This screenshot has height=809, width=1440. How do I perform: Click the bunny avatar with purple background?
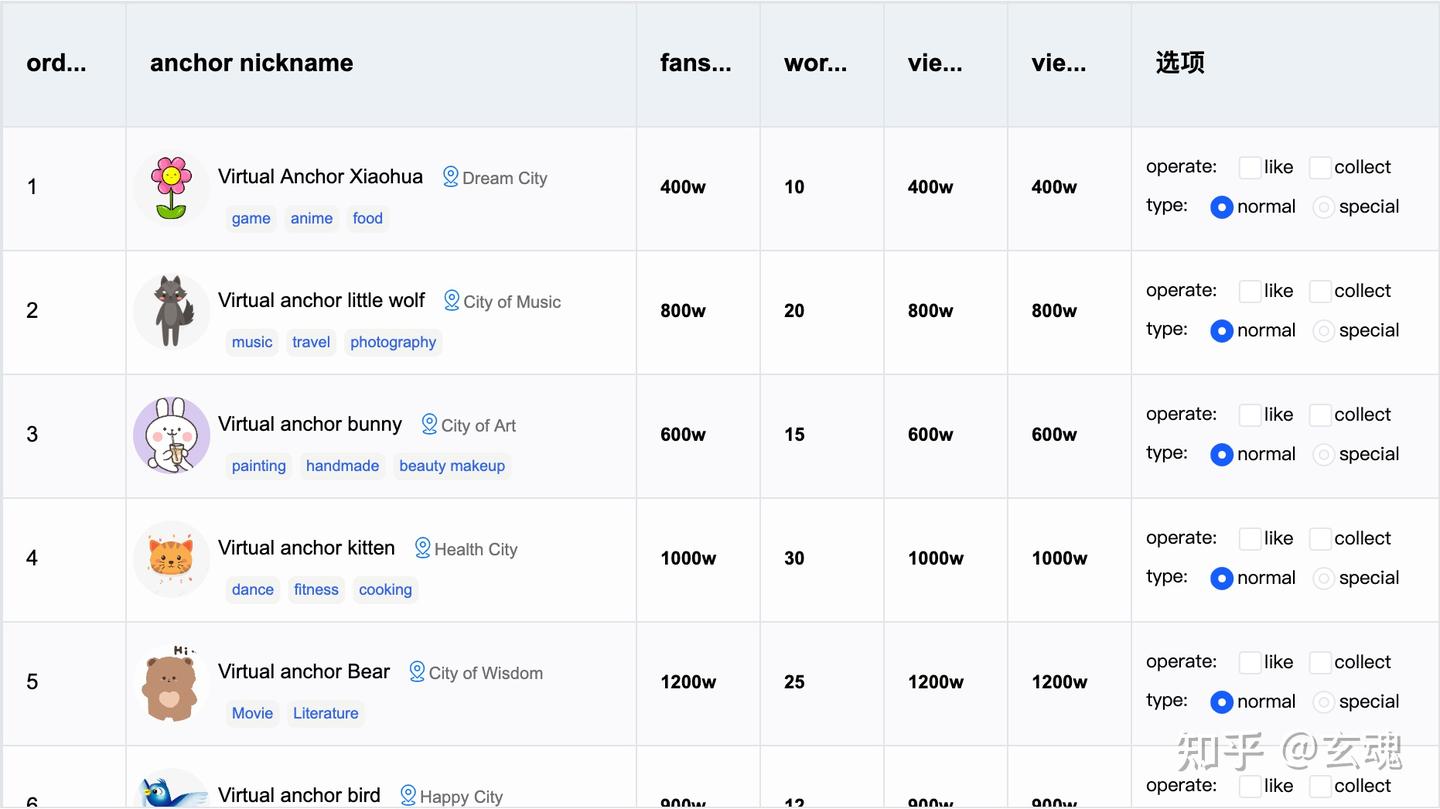[x=171, y=435]
